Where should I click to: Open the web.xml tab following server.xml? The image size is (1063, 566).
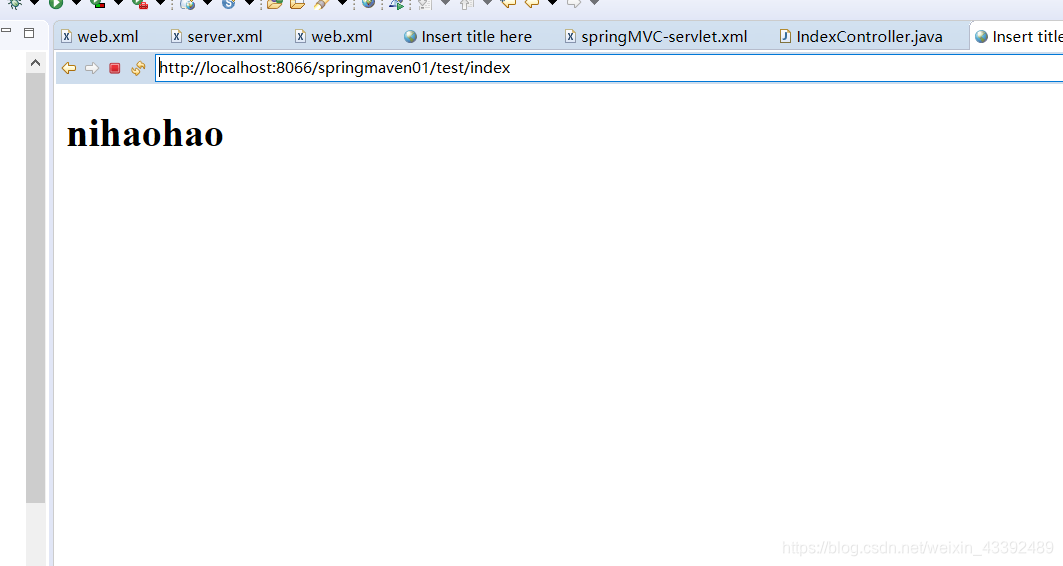pyautogui.click(x=334, y=37)
